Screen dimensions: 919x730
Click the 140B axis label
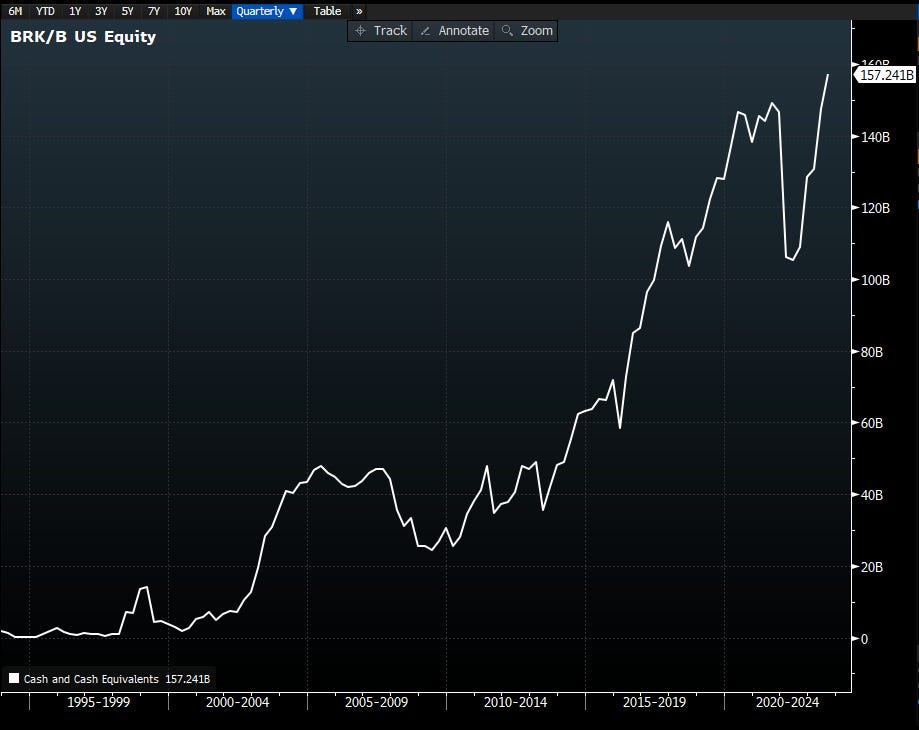point(875,137)
